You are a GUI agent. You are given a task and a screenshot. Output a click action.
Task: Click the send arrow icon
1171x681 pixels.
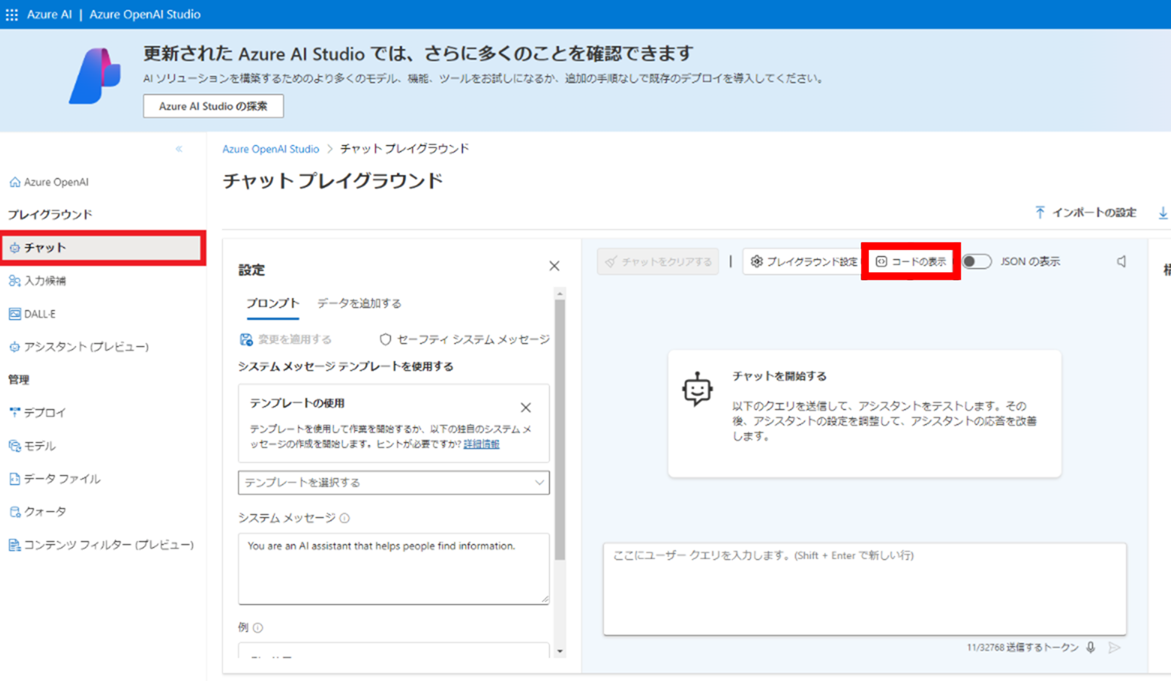click(1114, 647)
